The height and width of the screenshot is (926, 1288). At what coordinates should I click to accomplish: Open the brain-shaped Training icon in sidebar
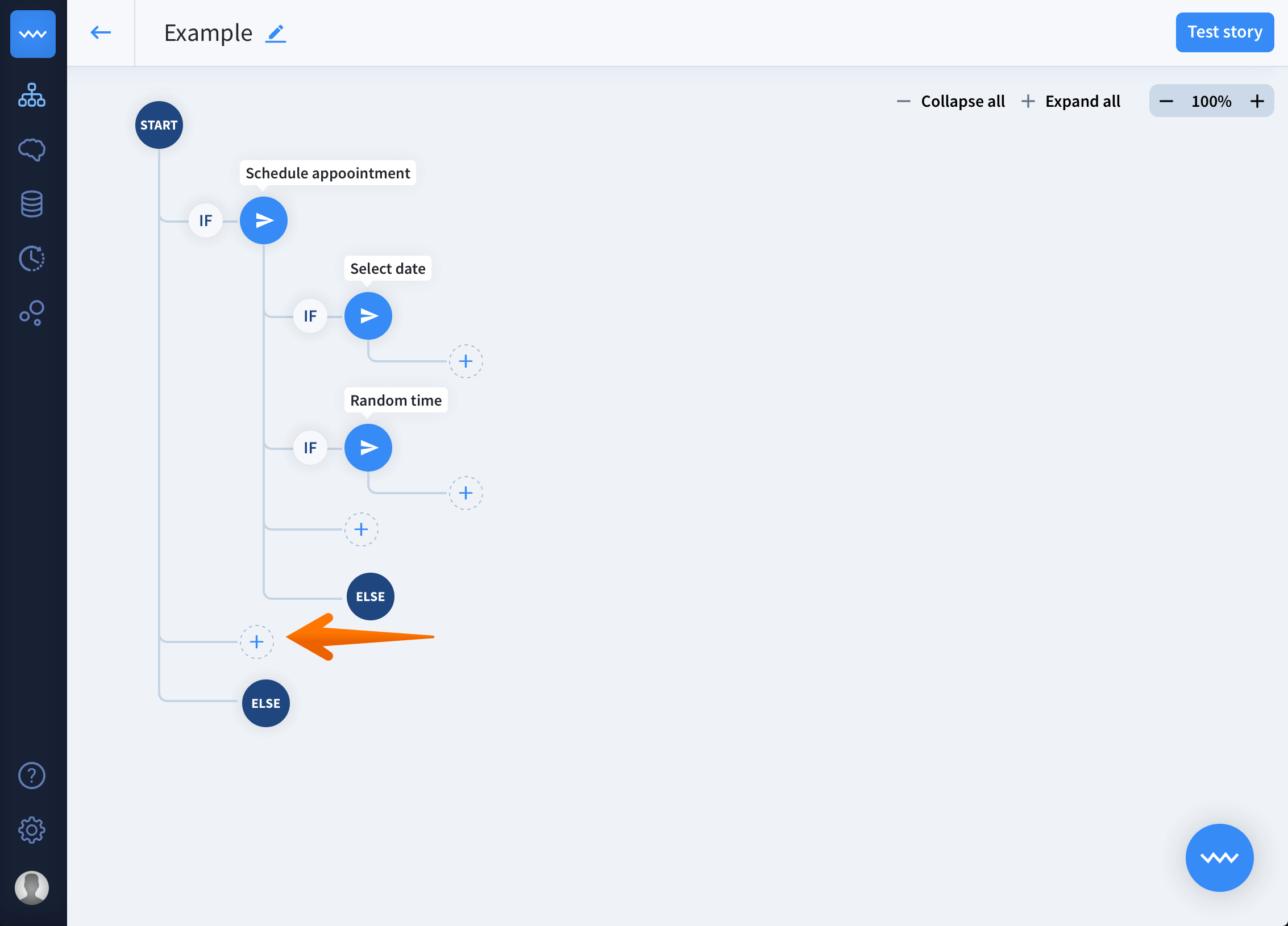click(x=32, y=149)
